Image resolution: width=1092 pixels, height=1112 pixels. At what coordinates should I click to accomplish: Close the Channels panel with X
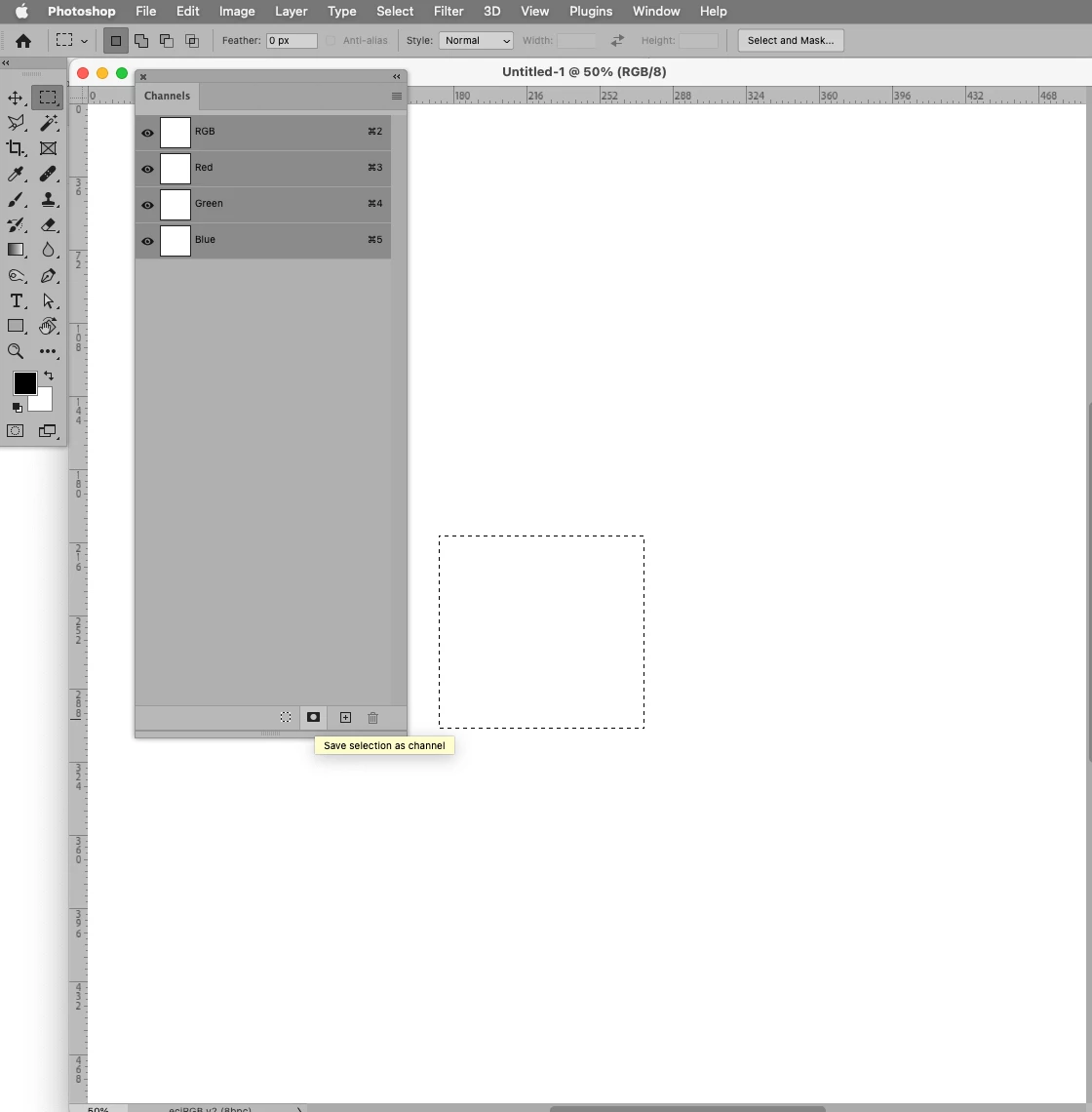coord(143,77)
